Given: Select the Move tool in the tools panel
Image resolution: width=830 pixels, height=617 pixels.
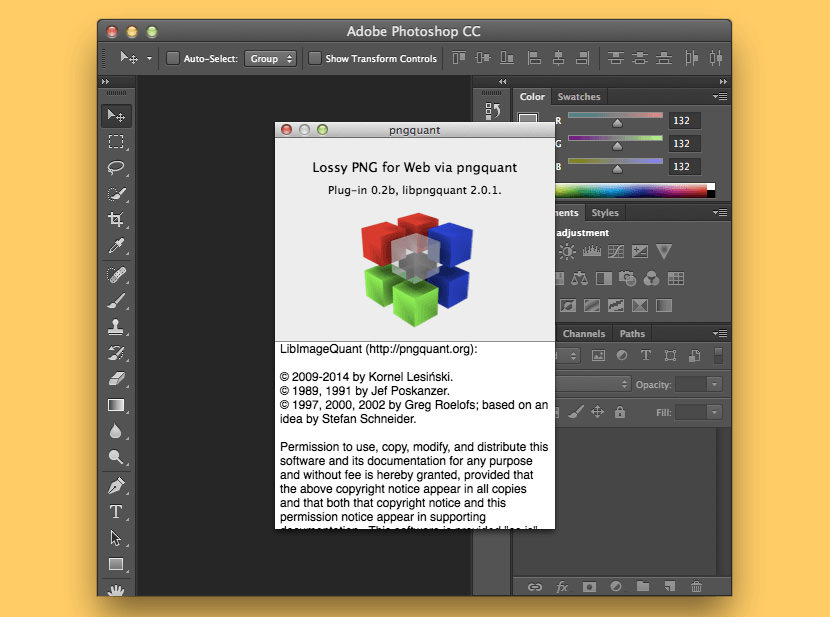Looking at the screenshot, I should [x=116, y=115].
